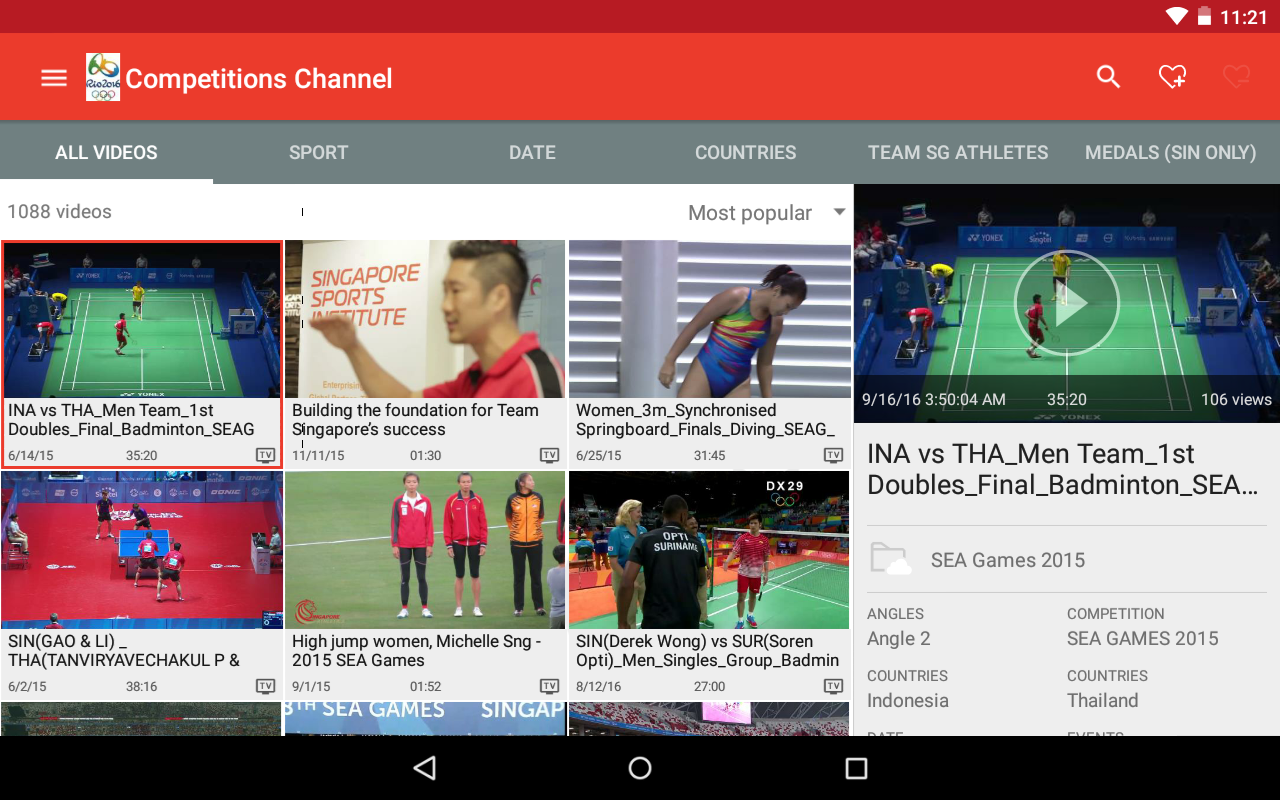1280x800 pixels.
Task: Tap 'Thailand' country value
Action: pyautogui.click(x=1103, y=700)
